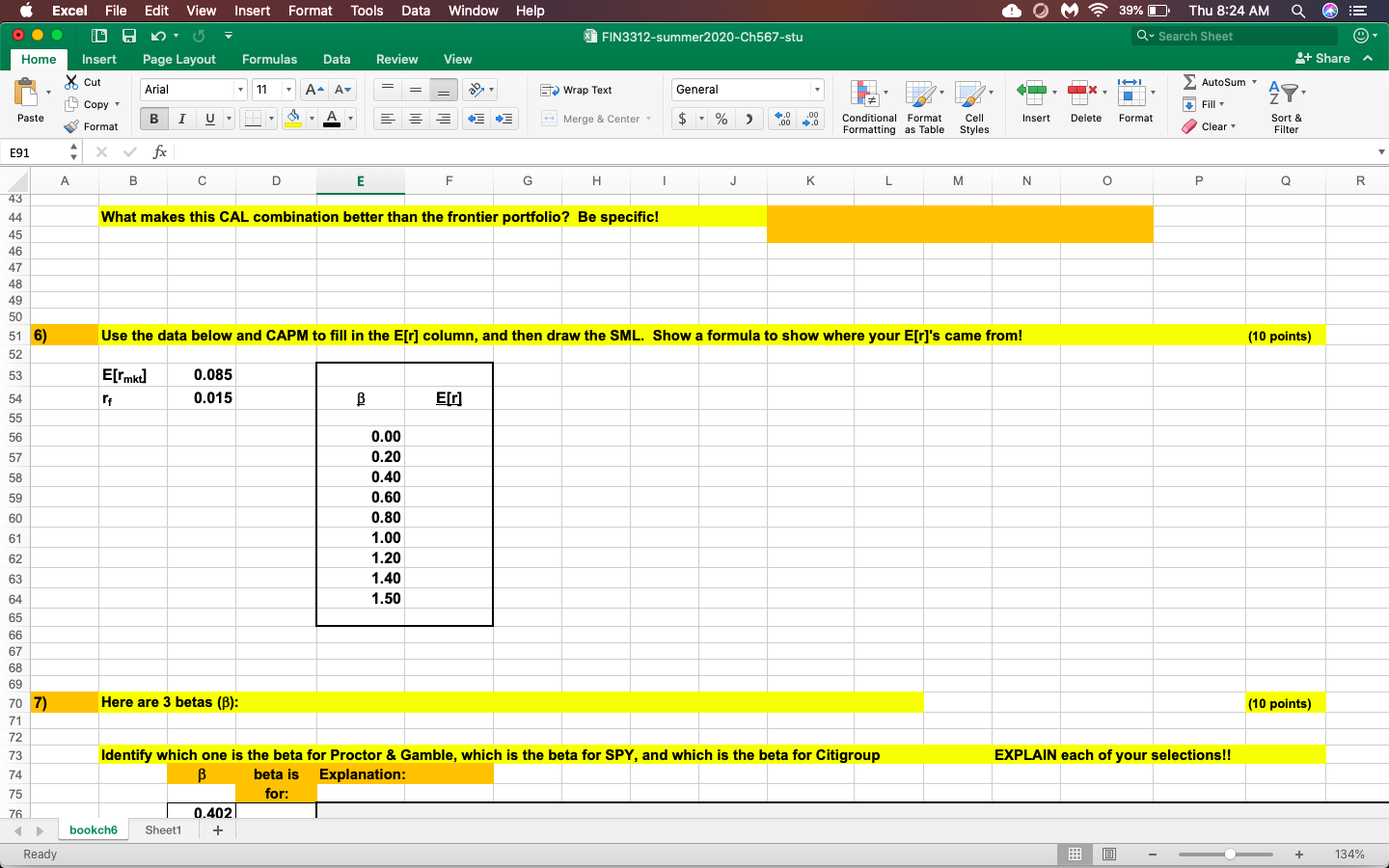
Task: Click the Undo arrow icon
Action: [x=158, y=36]
